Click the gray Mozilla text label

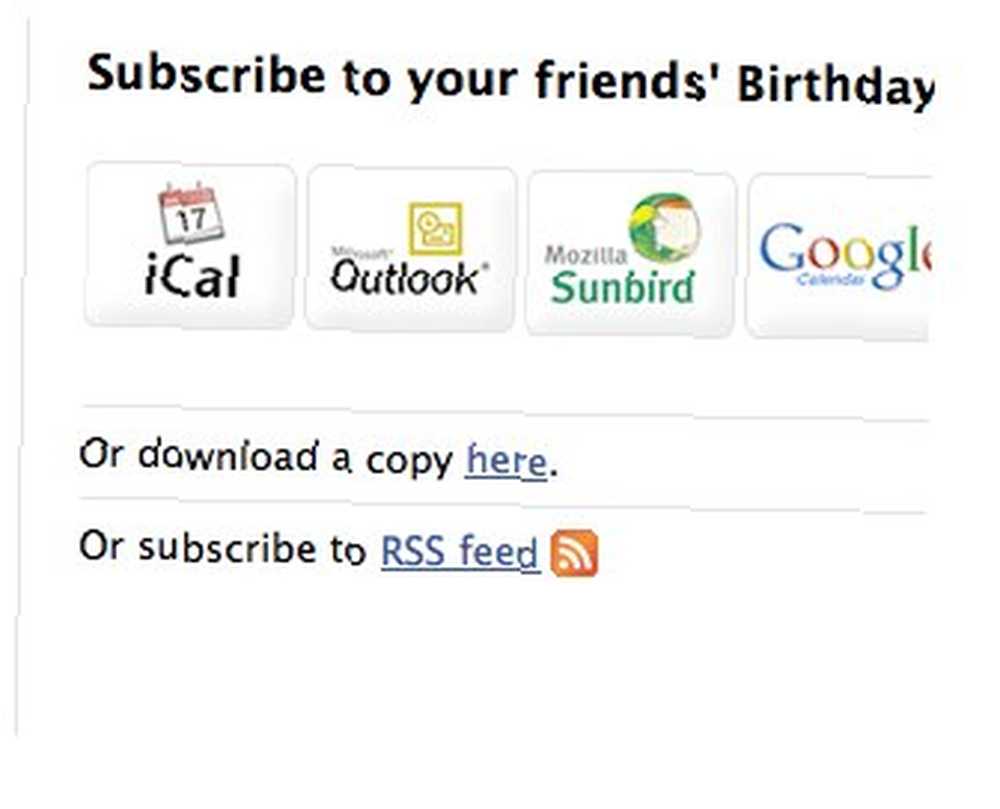[x=585, y=255]
